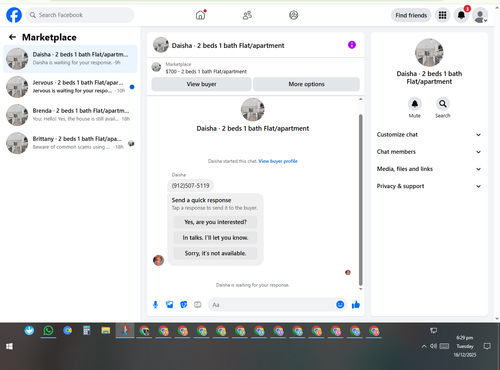
Task: Click the microphone voice clip icon
Action: coord(155,304)
